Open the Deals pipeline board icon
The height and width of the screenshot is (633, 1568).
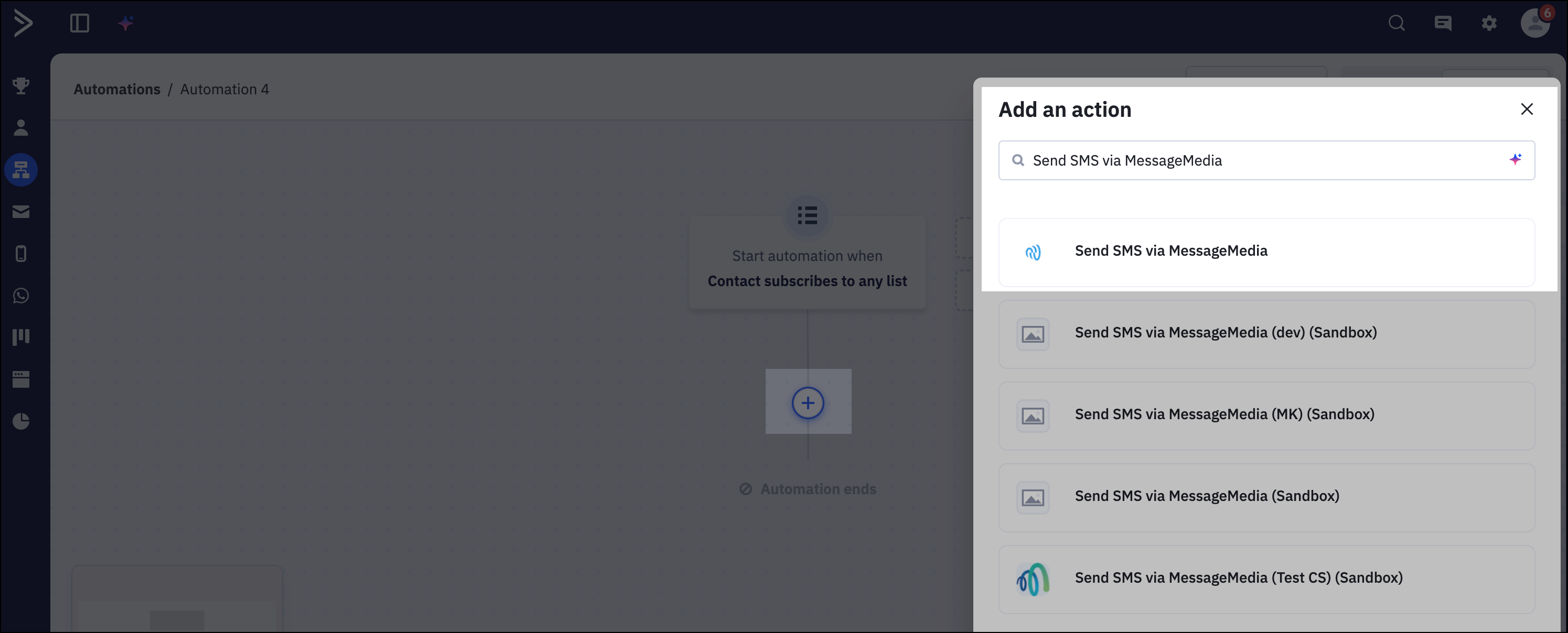point(22,337)
